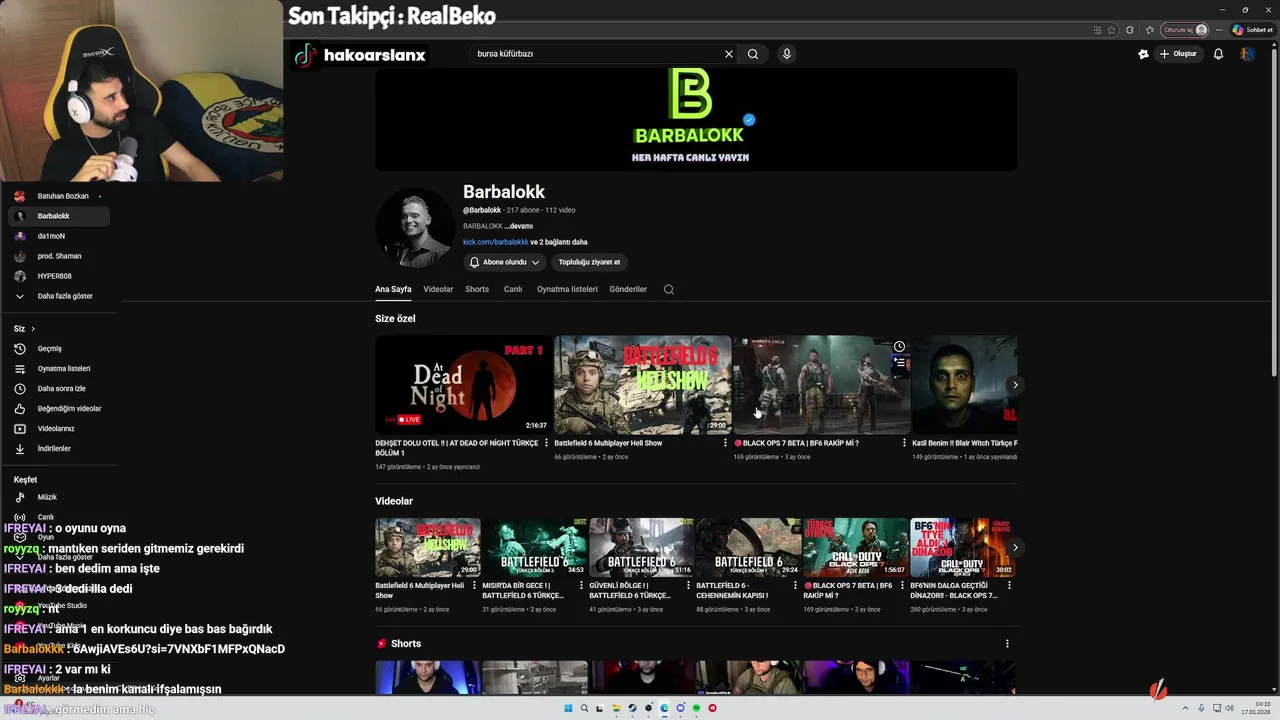Select Barbalokk in sidebar subscriptions
This screenshot has width=1280, height=720.
[x=58, y=216]
